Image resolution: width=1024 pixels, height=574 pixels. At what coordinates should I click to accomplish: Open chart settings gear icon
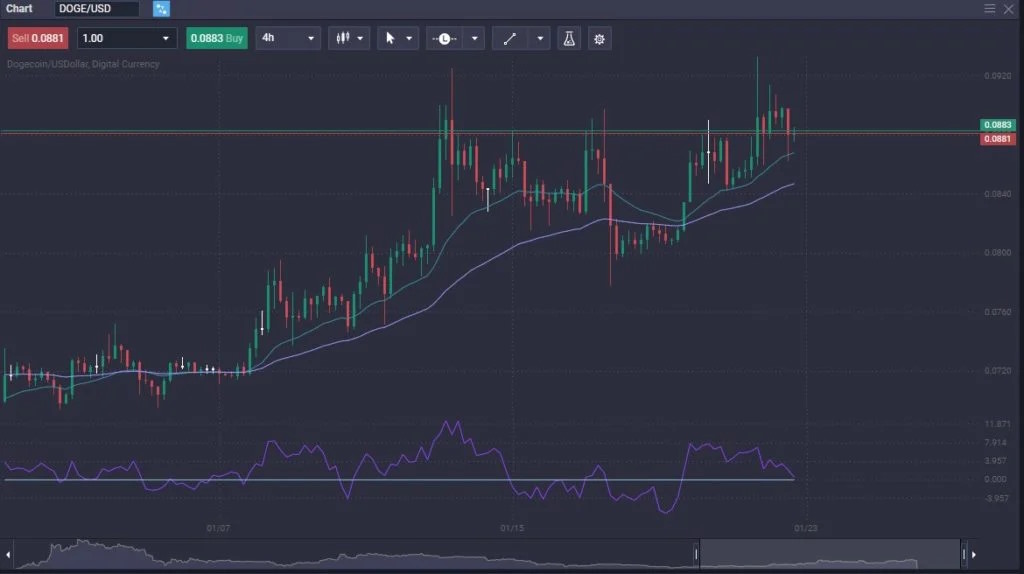click(599, 39)
